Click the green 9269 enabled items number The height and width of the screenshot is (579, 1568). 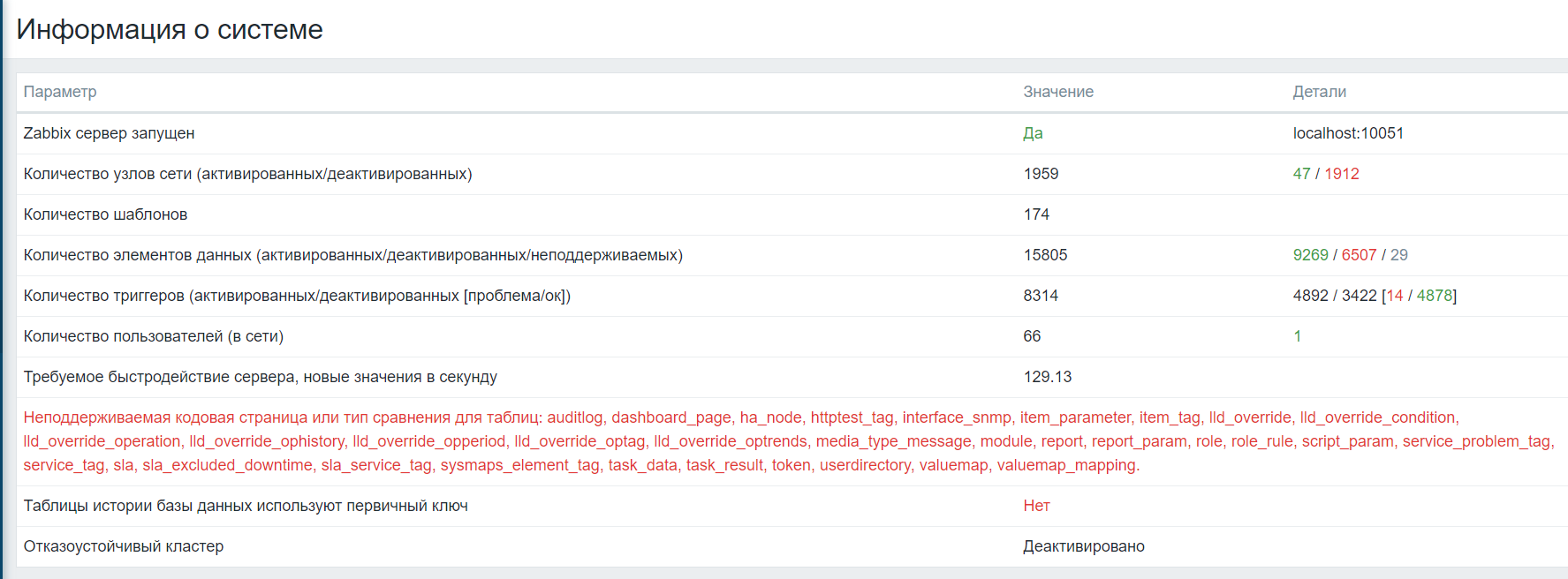1310,255
